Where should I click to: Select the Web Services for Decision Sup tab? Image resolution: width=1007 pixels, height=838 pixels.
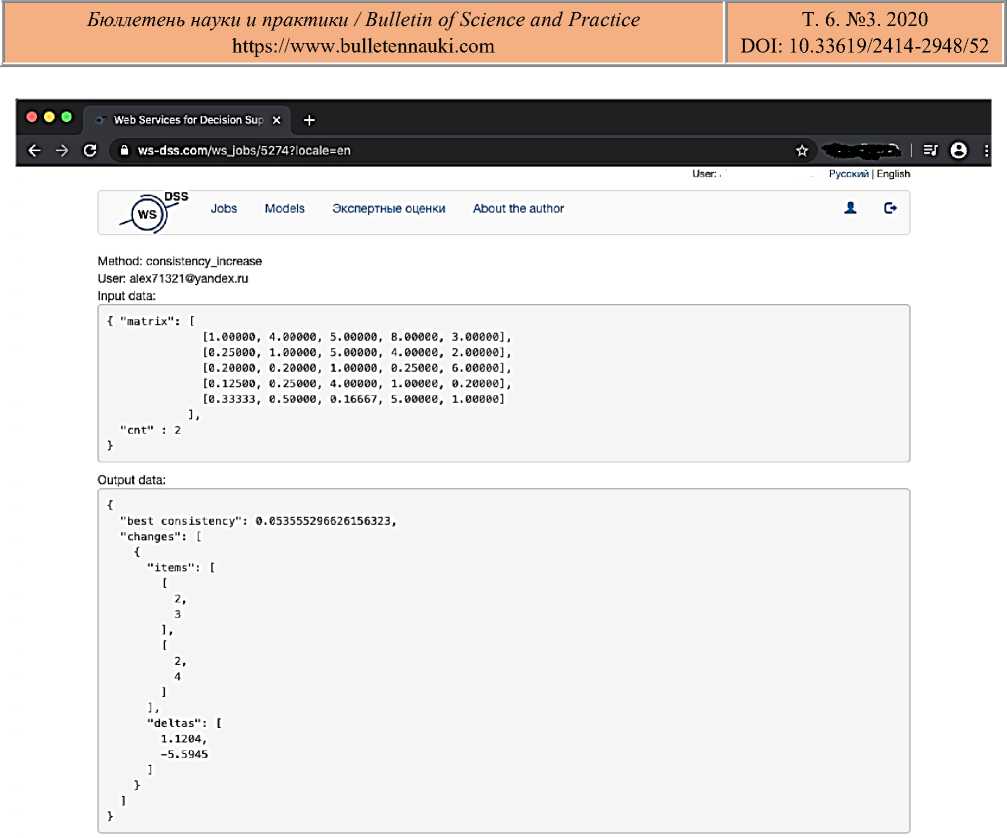(x=187, y=120)
